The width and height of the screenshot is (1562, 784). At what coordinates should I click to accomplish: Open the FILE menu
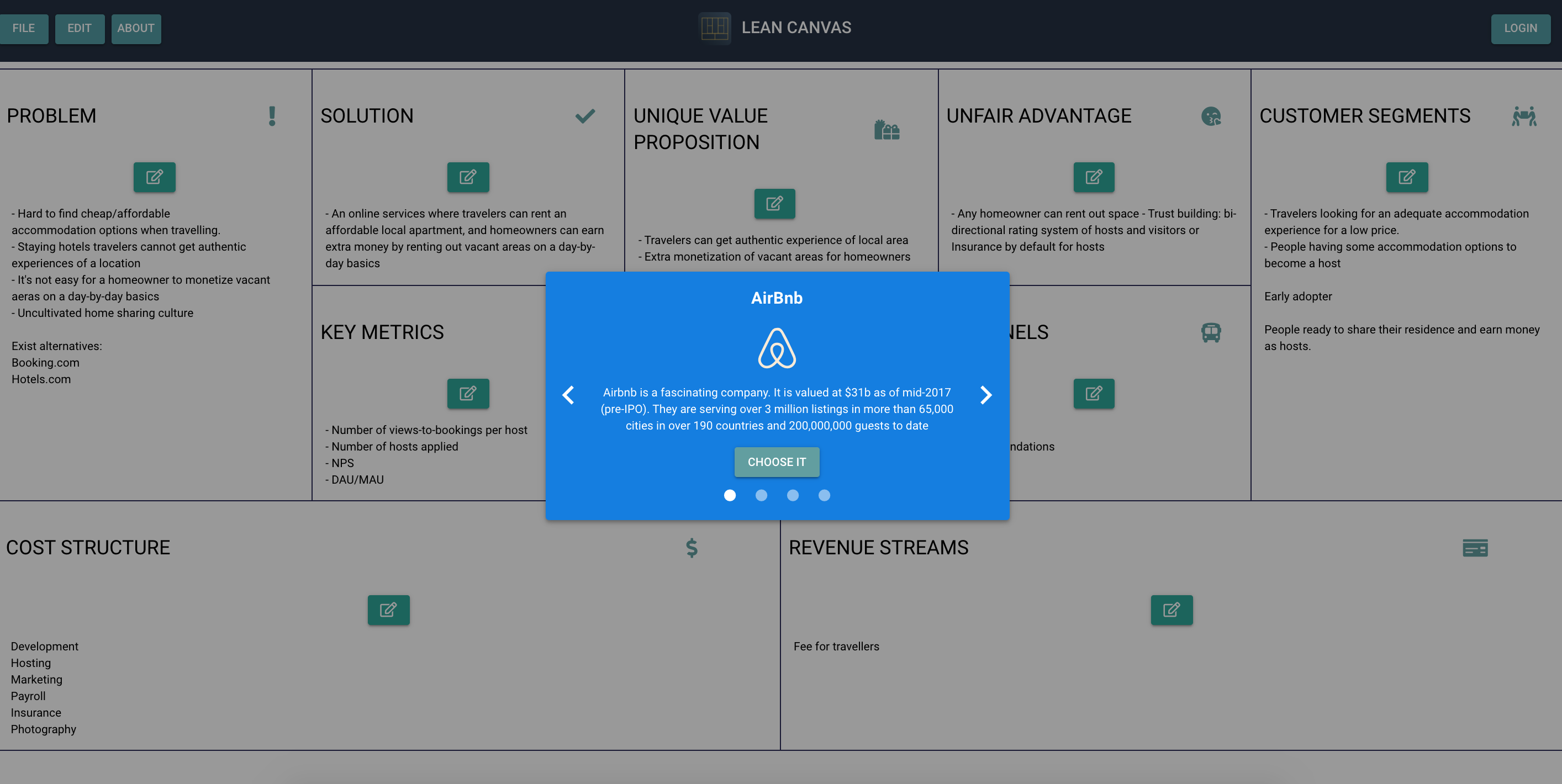(24, 28)
